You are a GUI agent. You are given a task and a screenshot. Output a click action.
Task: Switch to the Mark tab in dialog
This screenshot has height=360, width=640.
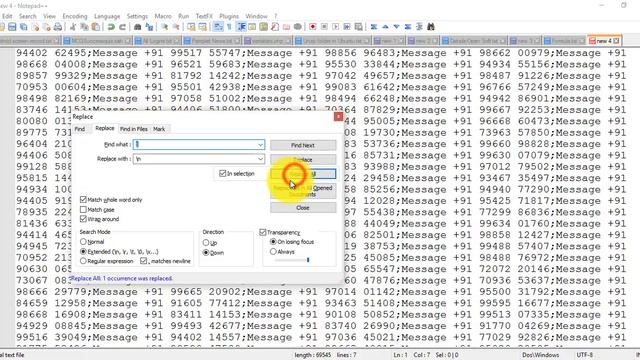(159, 129)
